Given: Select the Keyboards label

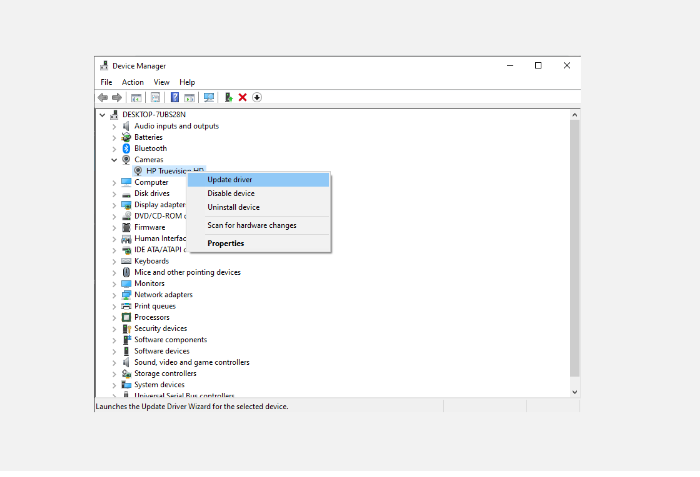Looking at the screenshot, I should (x=152, y=261).
